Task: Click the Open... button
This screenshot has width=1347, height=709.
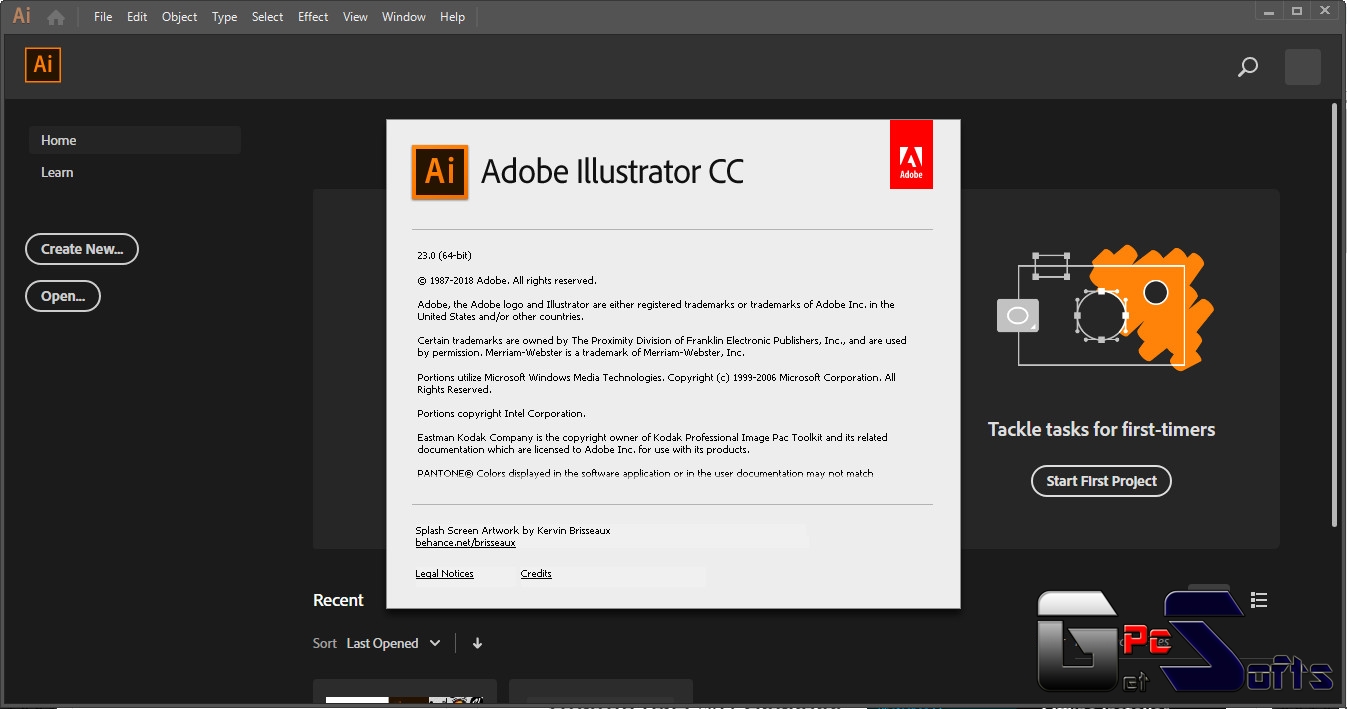Action: coord(63,296)
